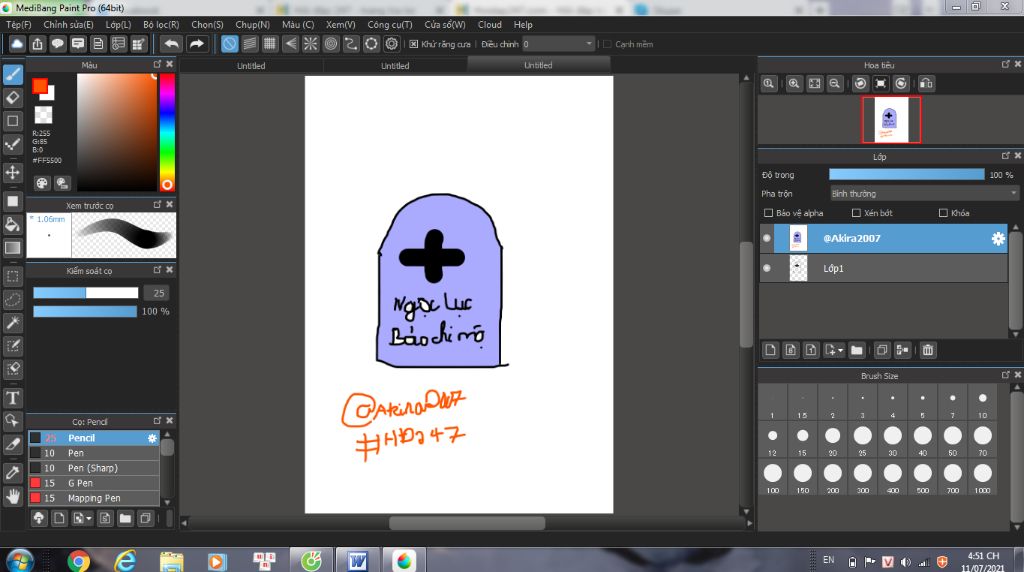Click the navigator canvas thumbnail
Screen dimensions: 1024x572
point(891,119)
